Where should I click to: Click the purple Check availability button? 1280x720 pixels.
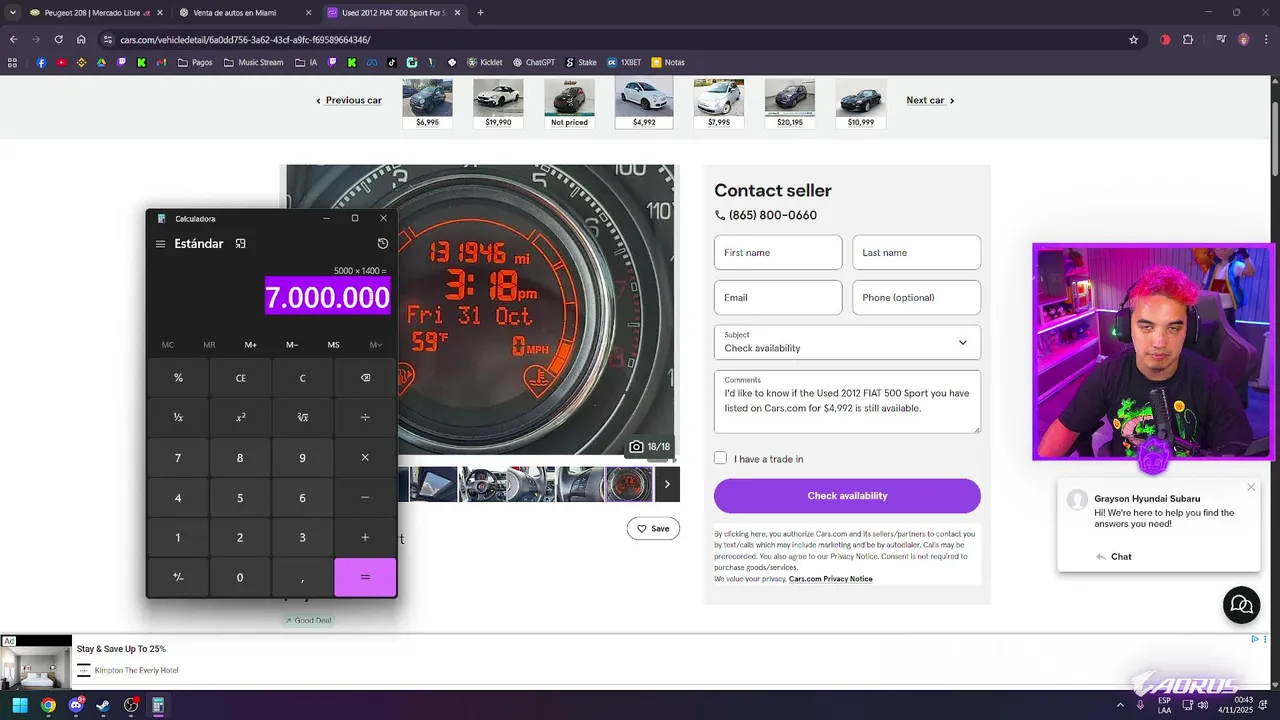(847, 496)
